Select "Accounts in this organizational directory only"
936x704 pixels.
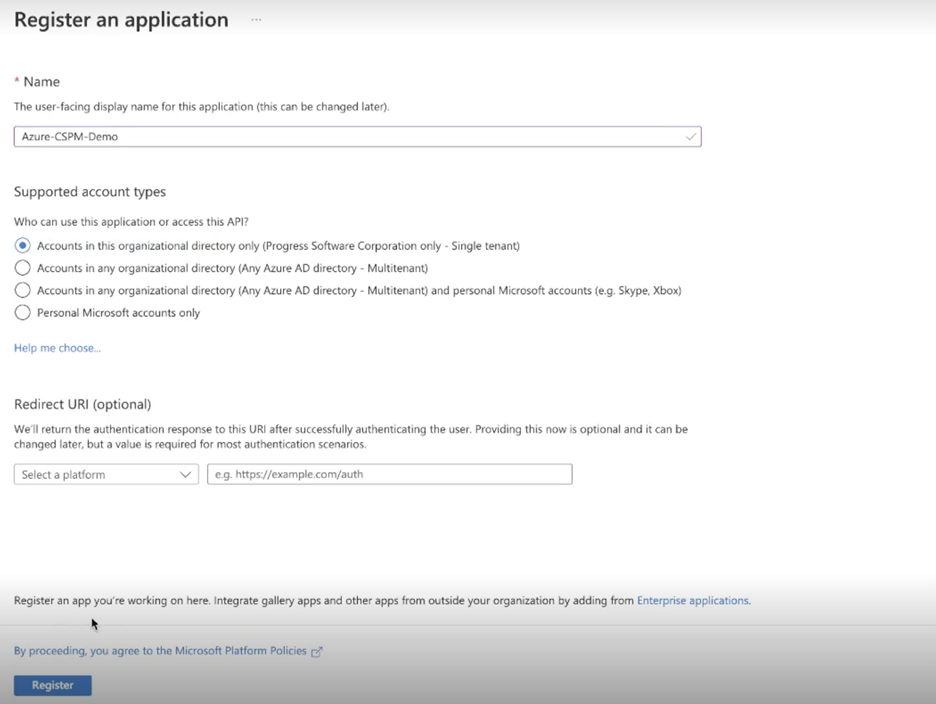point(22,245)
